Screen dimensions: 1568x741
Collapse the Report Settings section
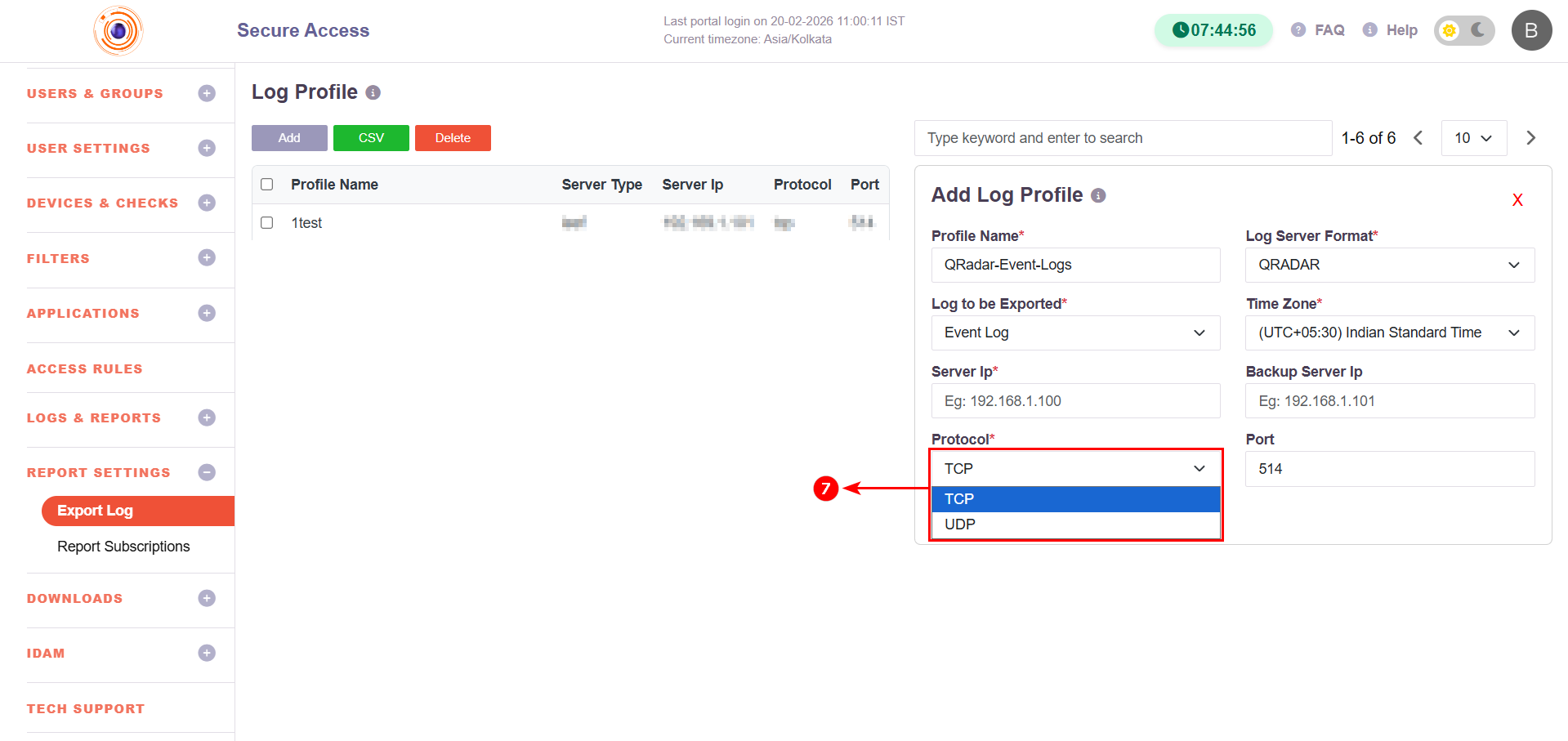tap(207, 472)
